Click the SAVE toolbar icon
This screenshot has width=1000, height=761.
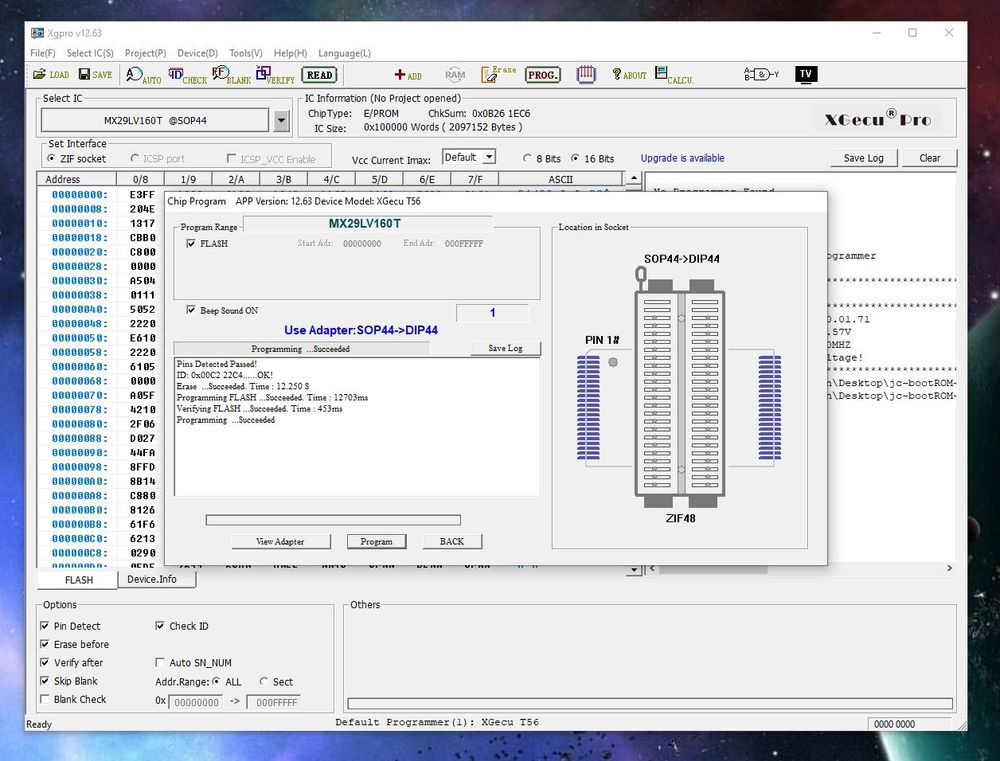point(95,75)
